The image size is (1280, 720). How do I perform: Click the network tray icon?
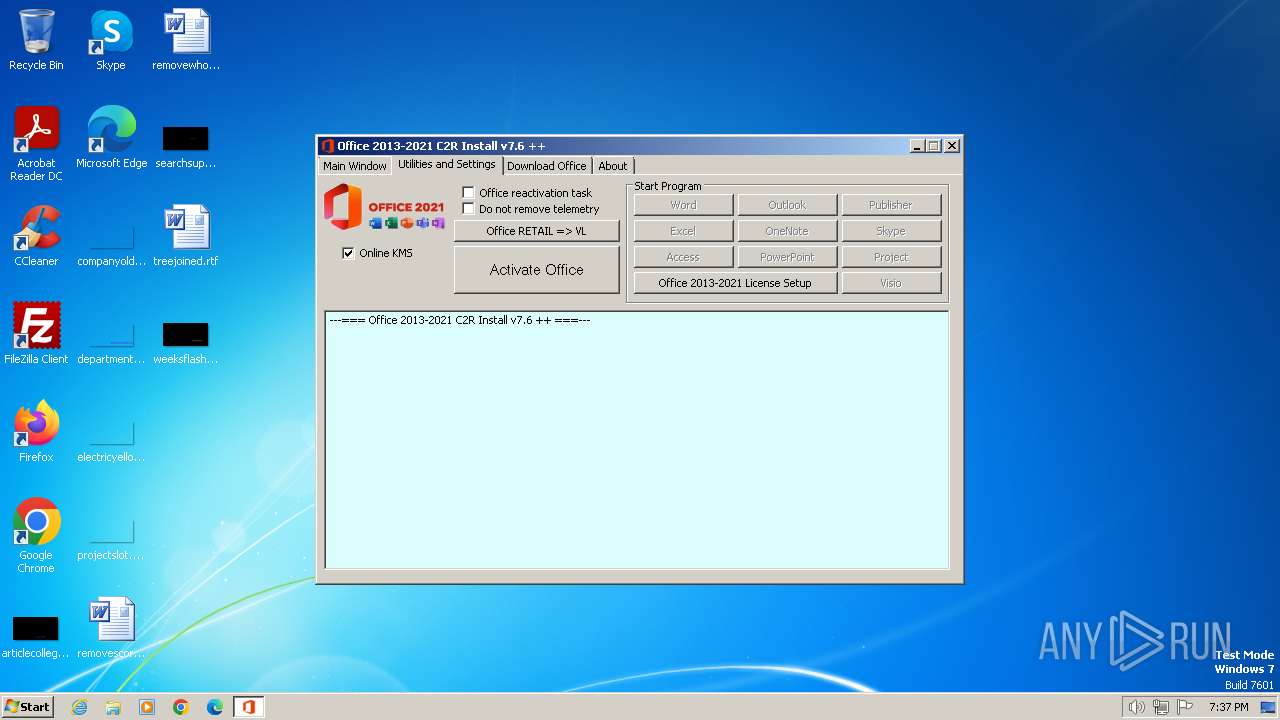[x=1161, y=707]
